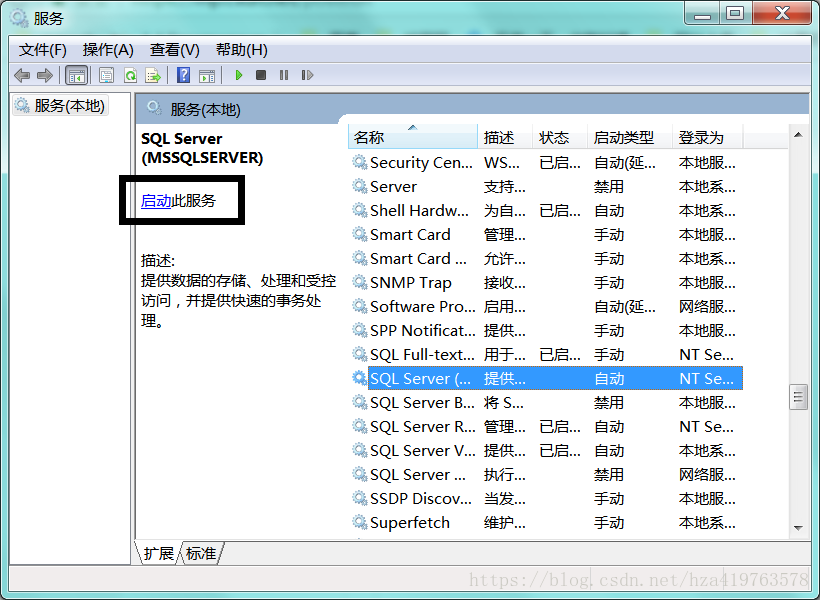This screenshot has height=600, width=820.
Task: Stop the service with square icon
Action: click(x=261, y=75)
